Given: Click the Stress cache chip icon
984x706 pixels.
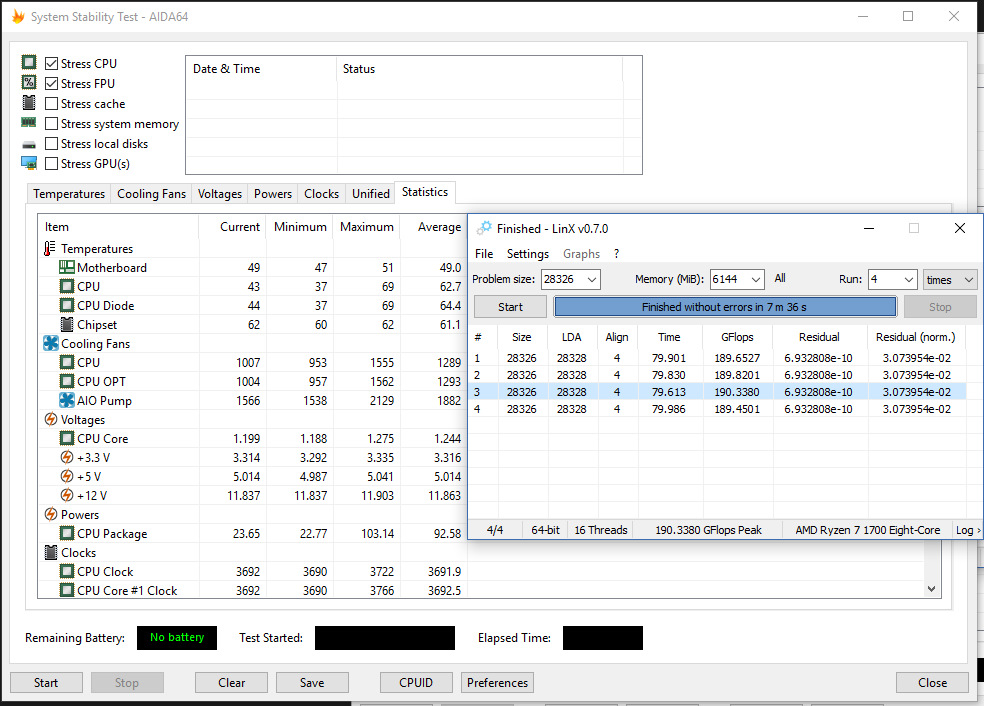Looking at the screenshot, I should pos(29,102).
